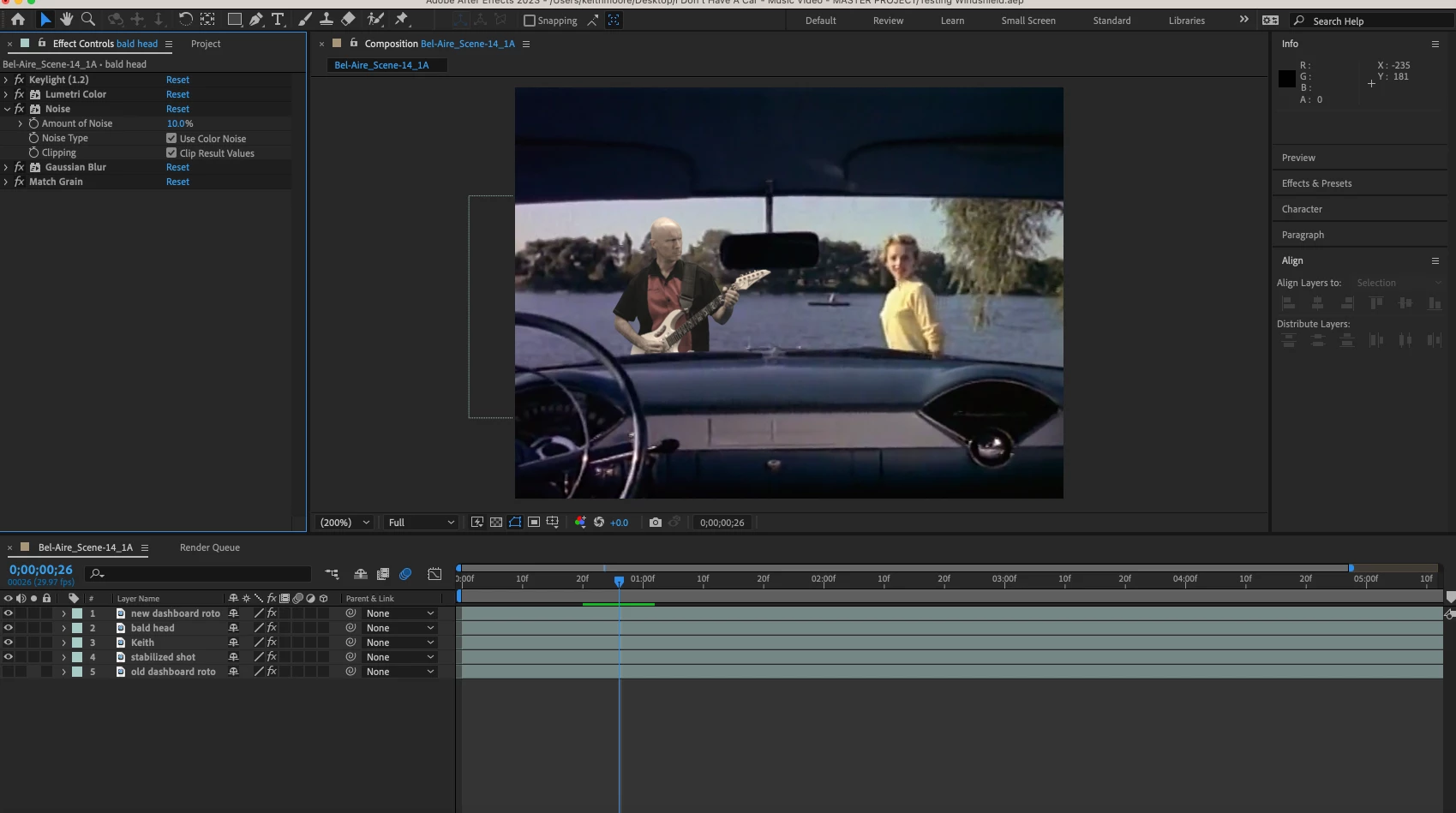The height and width of the screenshot is (813, 1456).
Task: Click the Amount of Noise stopwatch
Action: 34,123
